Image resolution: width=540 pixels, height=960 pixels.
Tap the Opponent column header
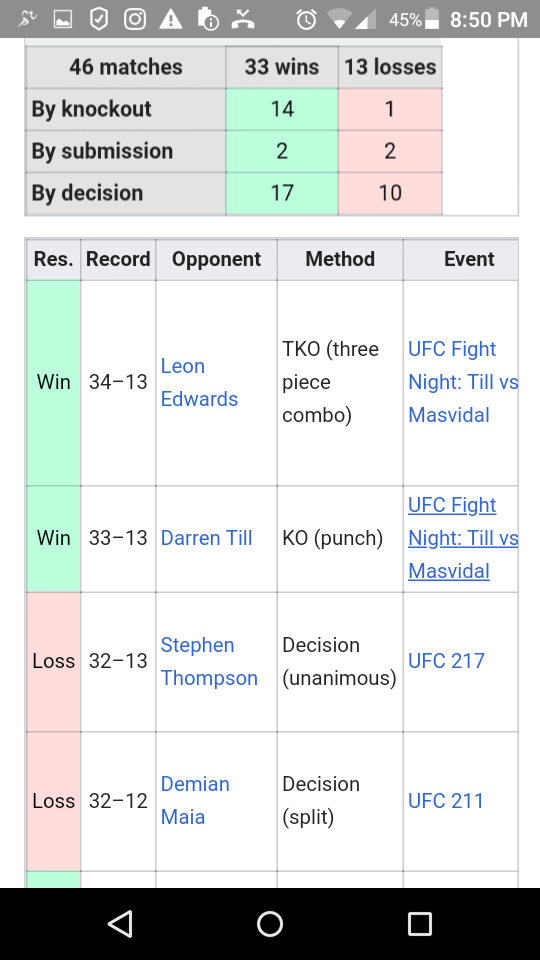pos(216,259)
